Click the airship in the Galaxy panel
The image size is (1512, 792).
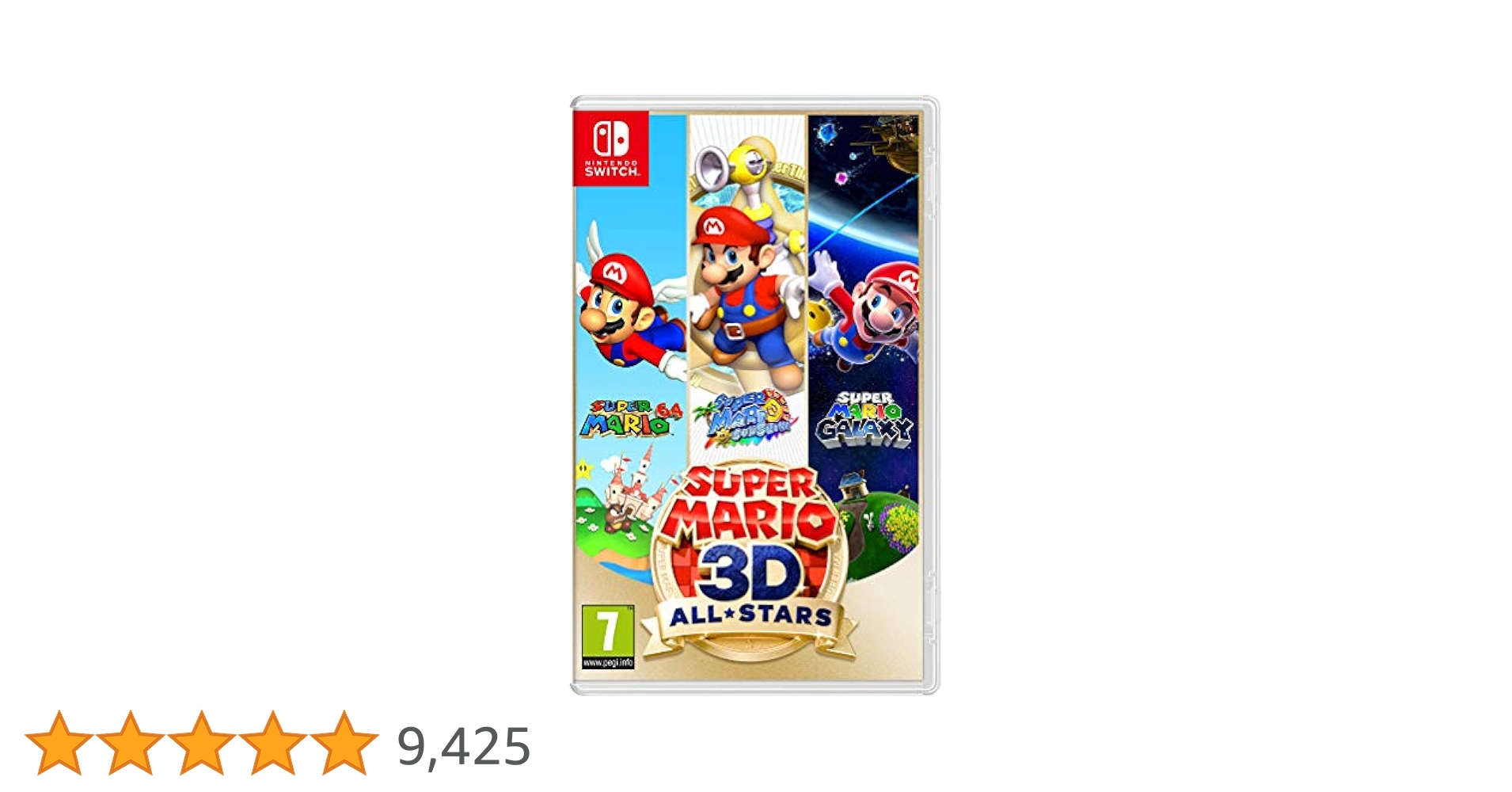(896, 147)
